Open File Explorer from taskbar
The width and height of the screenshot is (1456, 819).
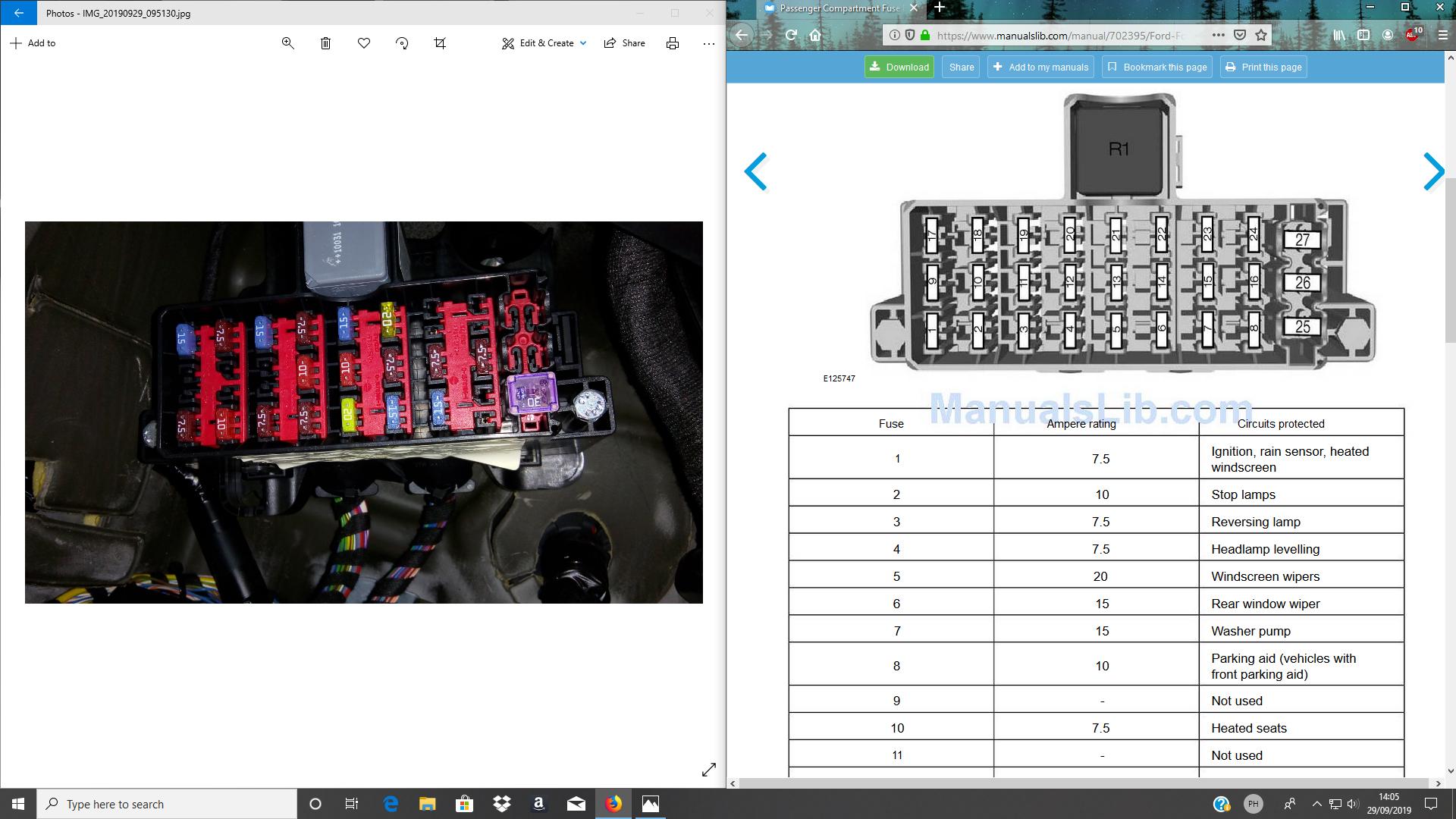[428, 804]
